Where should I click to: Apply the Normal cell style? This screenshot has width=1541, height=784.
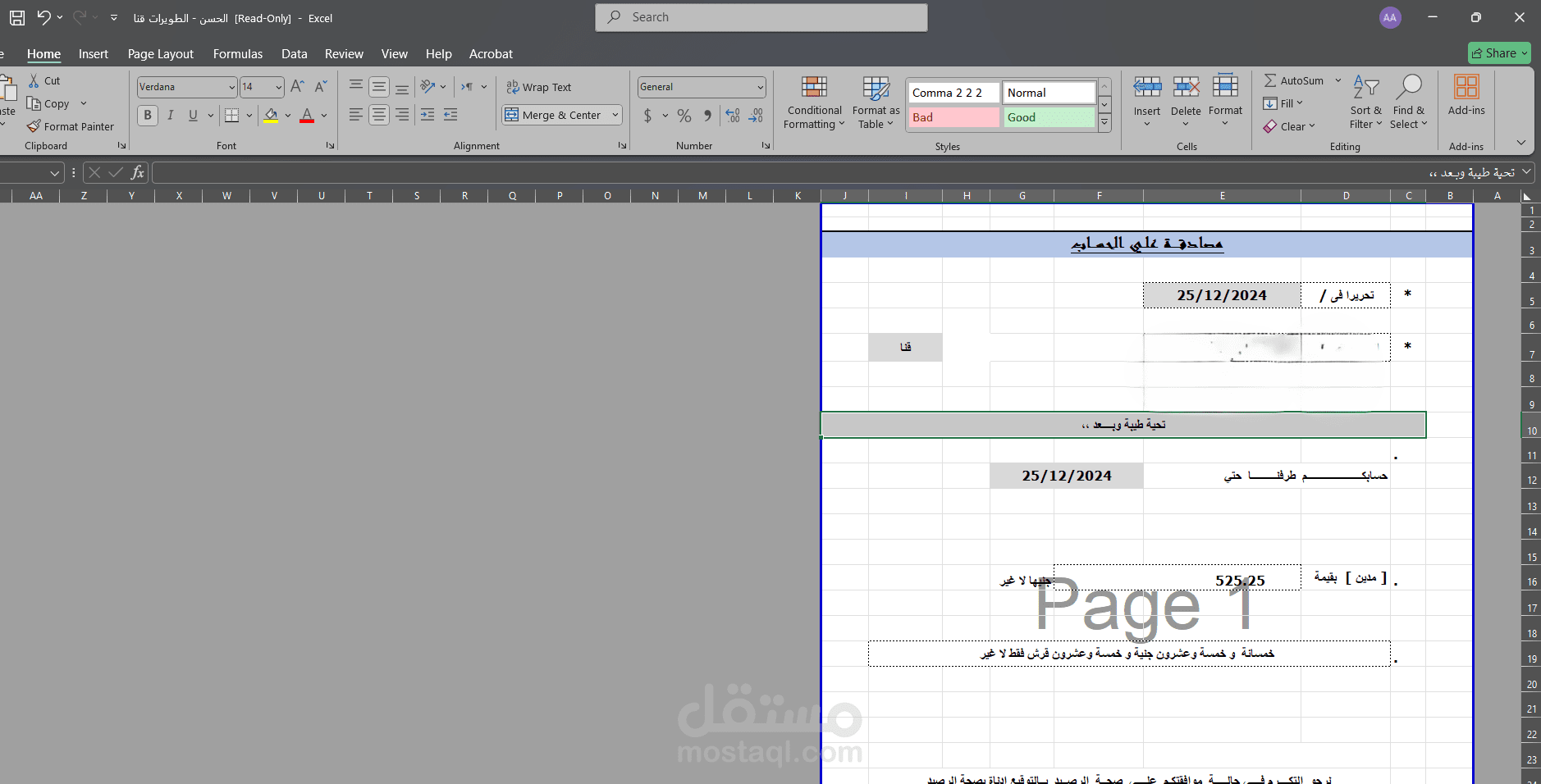pyautogui.click(x=1049, y=93)
